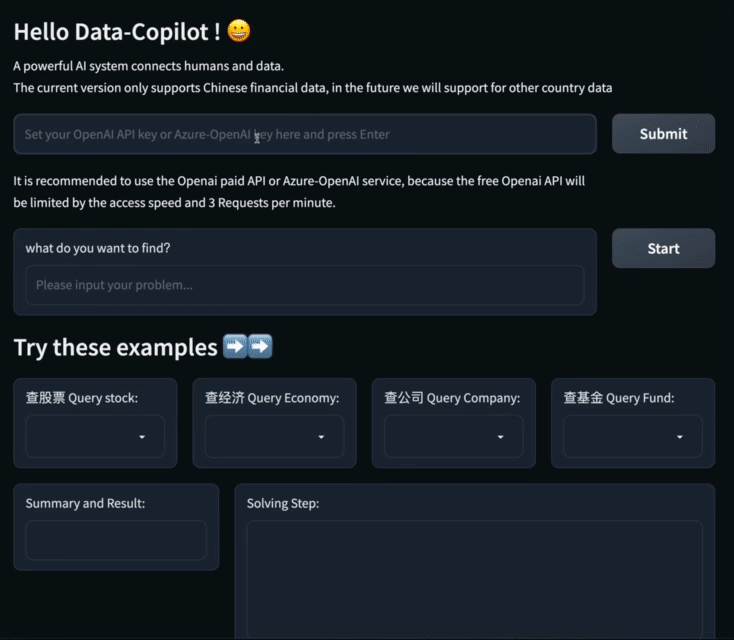Click inside the Solving Step output area
This screenshot has width=734, height=640.
474,580
